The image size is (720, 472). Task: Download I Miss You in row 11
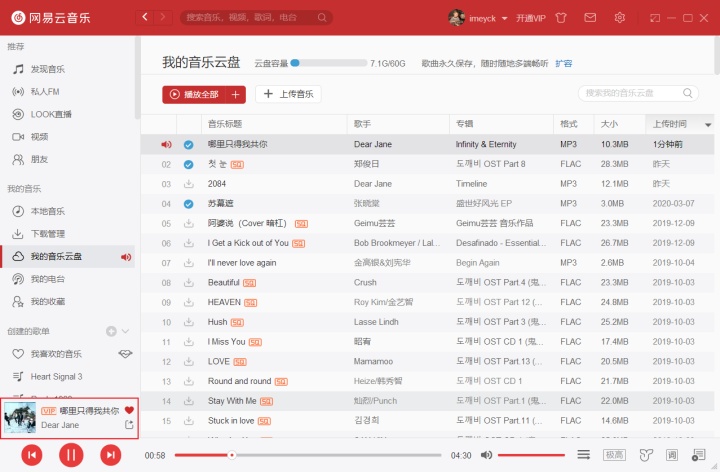pyautogui.click(x=188, y=342)
